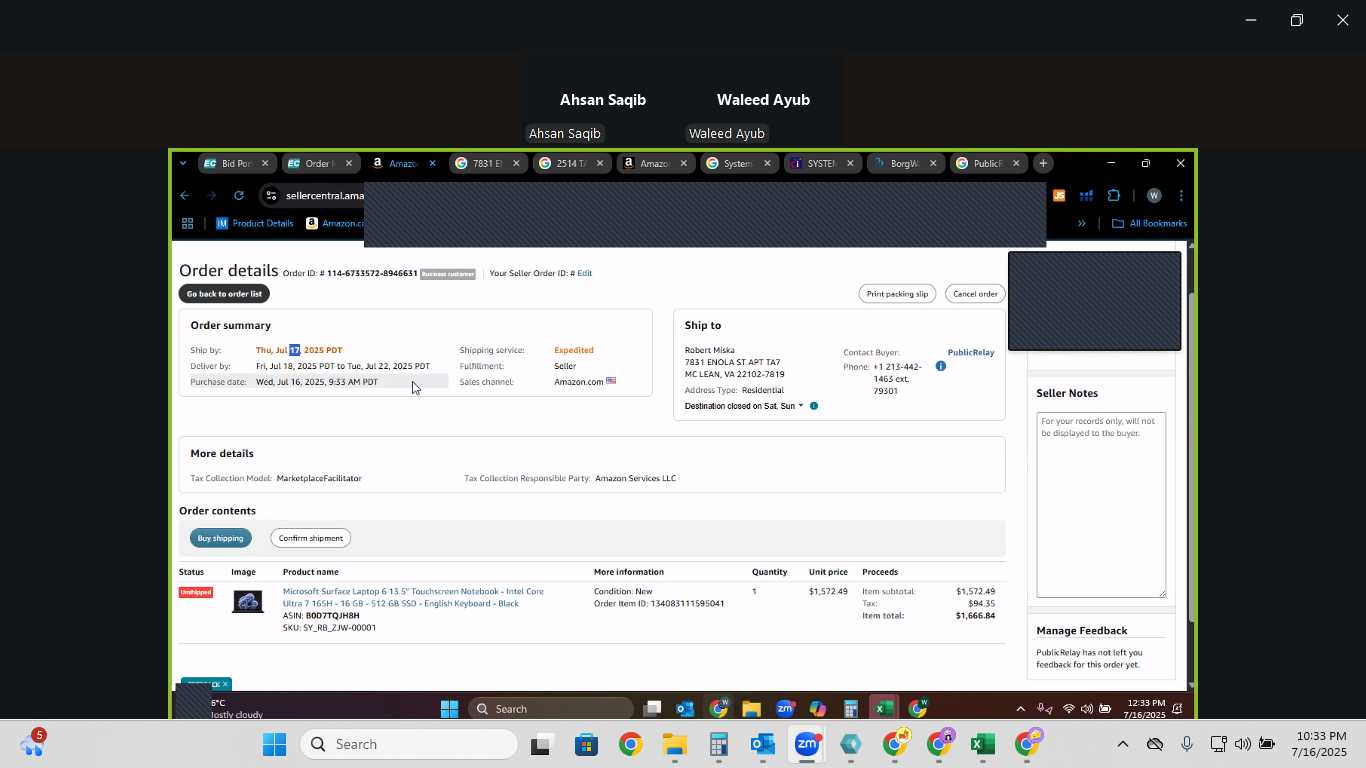Click the shared screen taskbar Search box
The height and width of the screenshot is (768, 1366).
tap(550, 709)
